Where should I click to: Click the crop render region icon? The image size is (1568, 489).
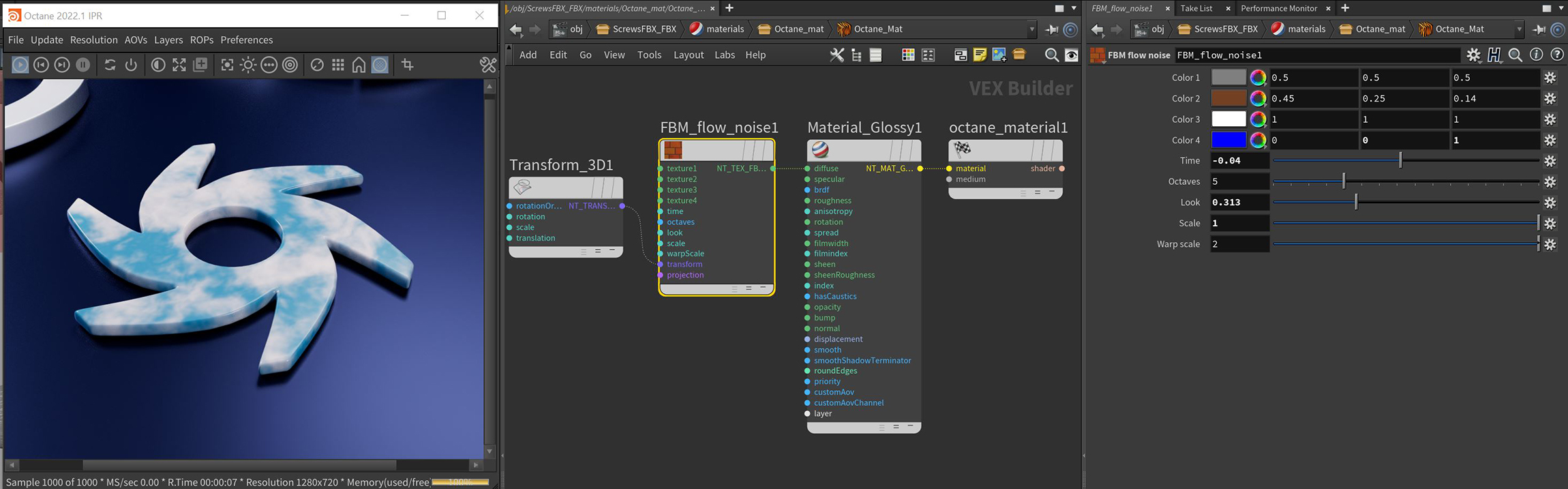coord(408,65)
